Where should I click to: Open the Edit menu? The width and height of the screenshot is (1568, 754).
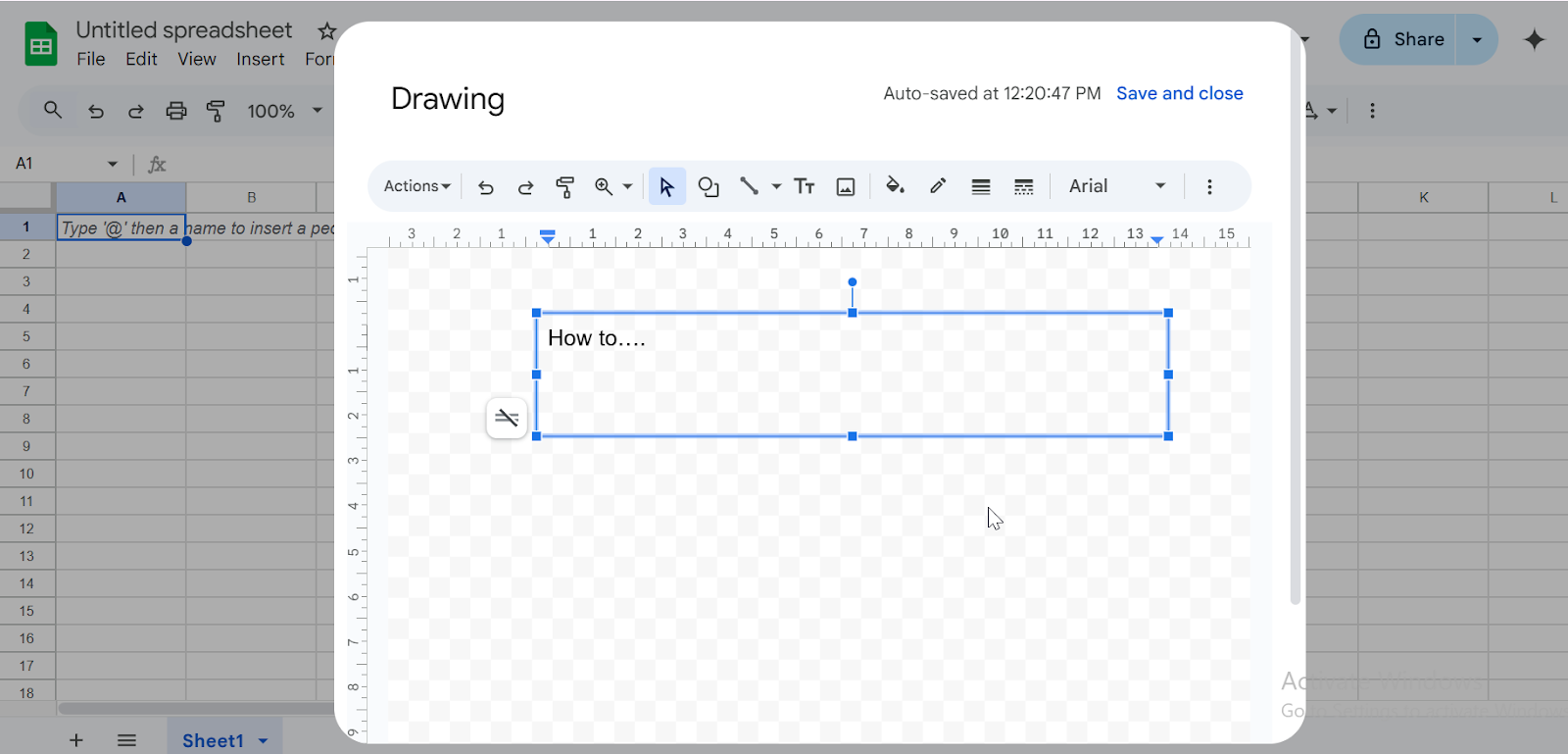[x=141, y=59]
